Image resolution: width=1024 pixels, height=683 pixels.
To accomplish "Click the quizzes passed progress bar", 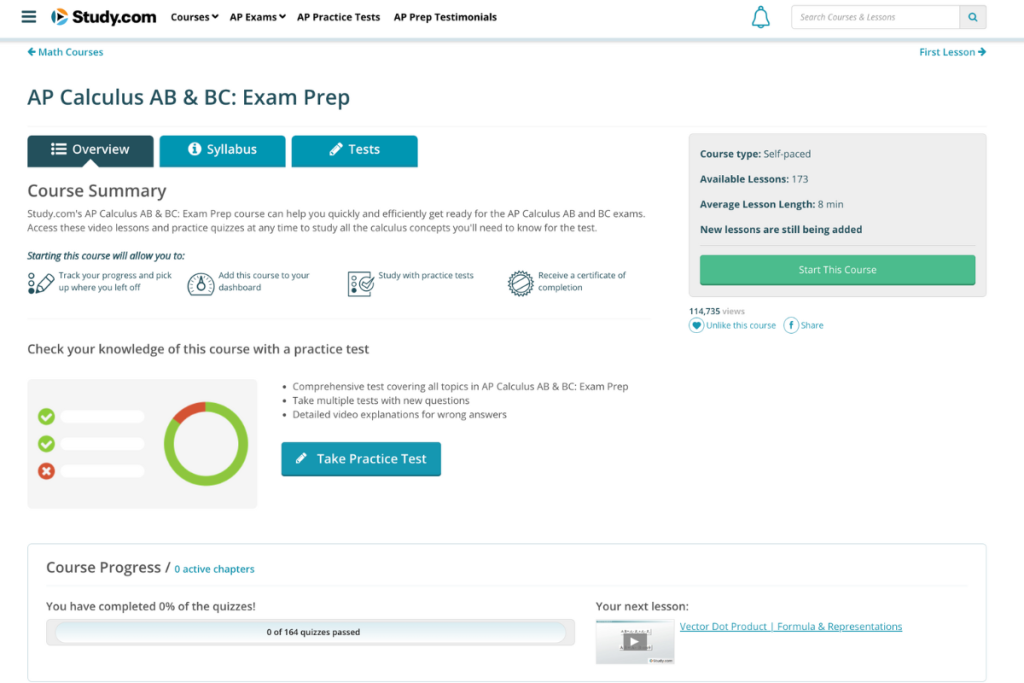I will tap(311, 632).
